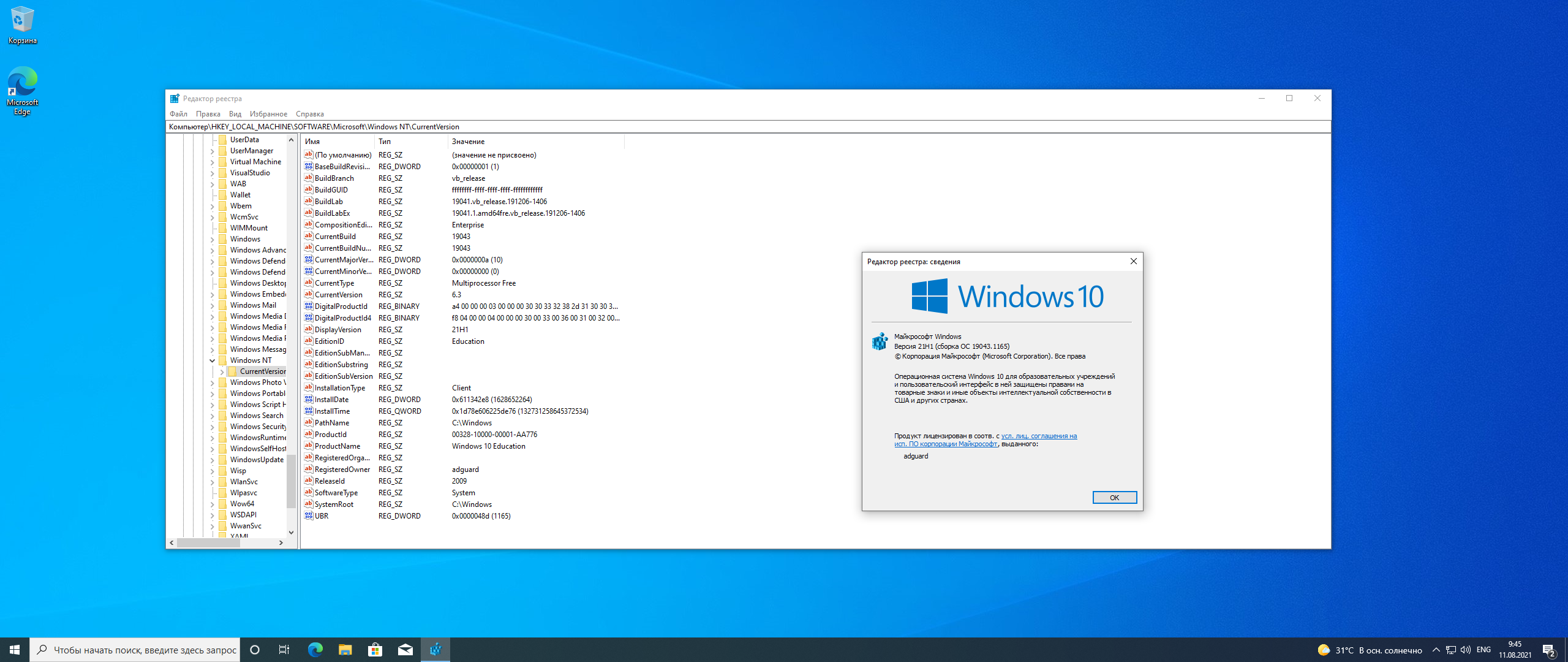
Task: Open the license agreement link
Action: tap(986, 440)
